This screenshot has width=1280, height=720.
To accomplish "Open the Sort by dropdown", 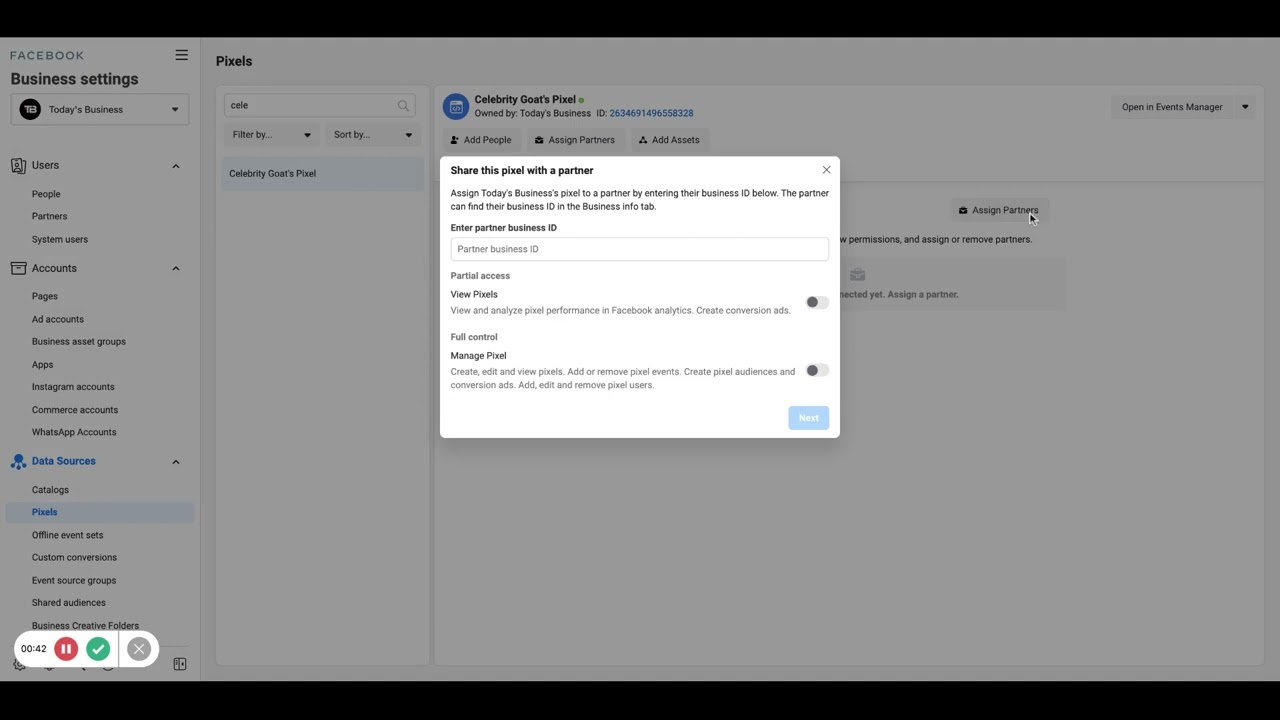I will [x=373, y=135].
